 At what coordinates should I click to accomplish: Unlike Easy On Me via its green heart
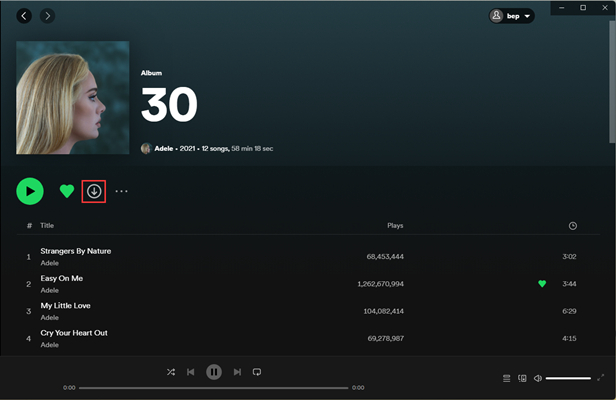click(x=542, y=284)
